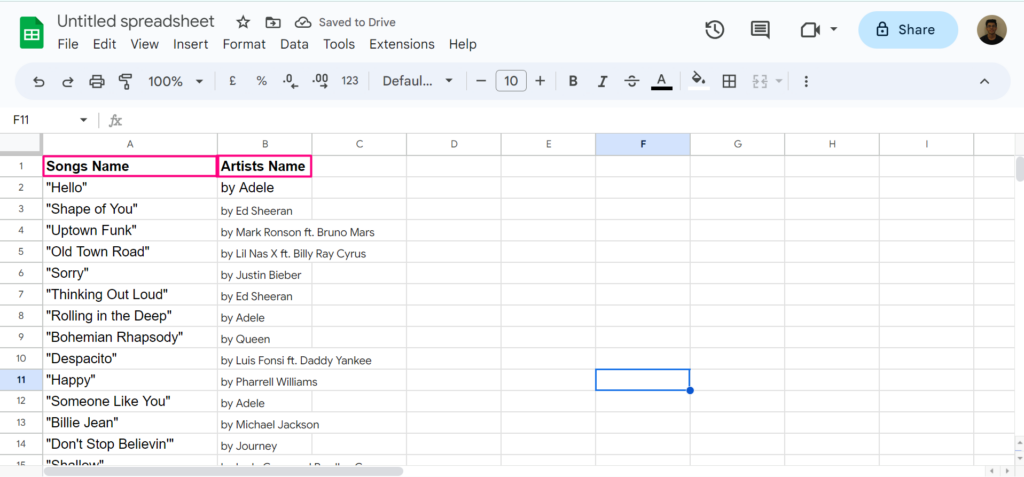The width and height of the screenshot is (1024, 477).
Task: Open the Insert menu
Action: [191, 44]
